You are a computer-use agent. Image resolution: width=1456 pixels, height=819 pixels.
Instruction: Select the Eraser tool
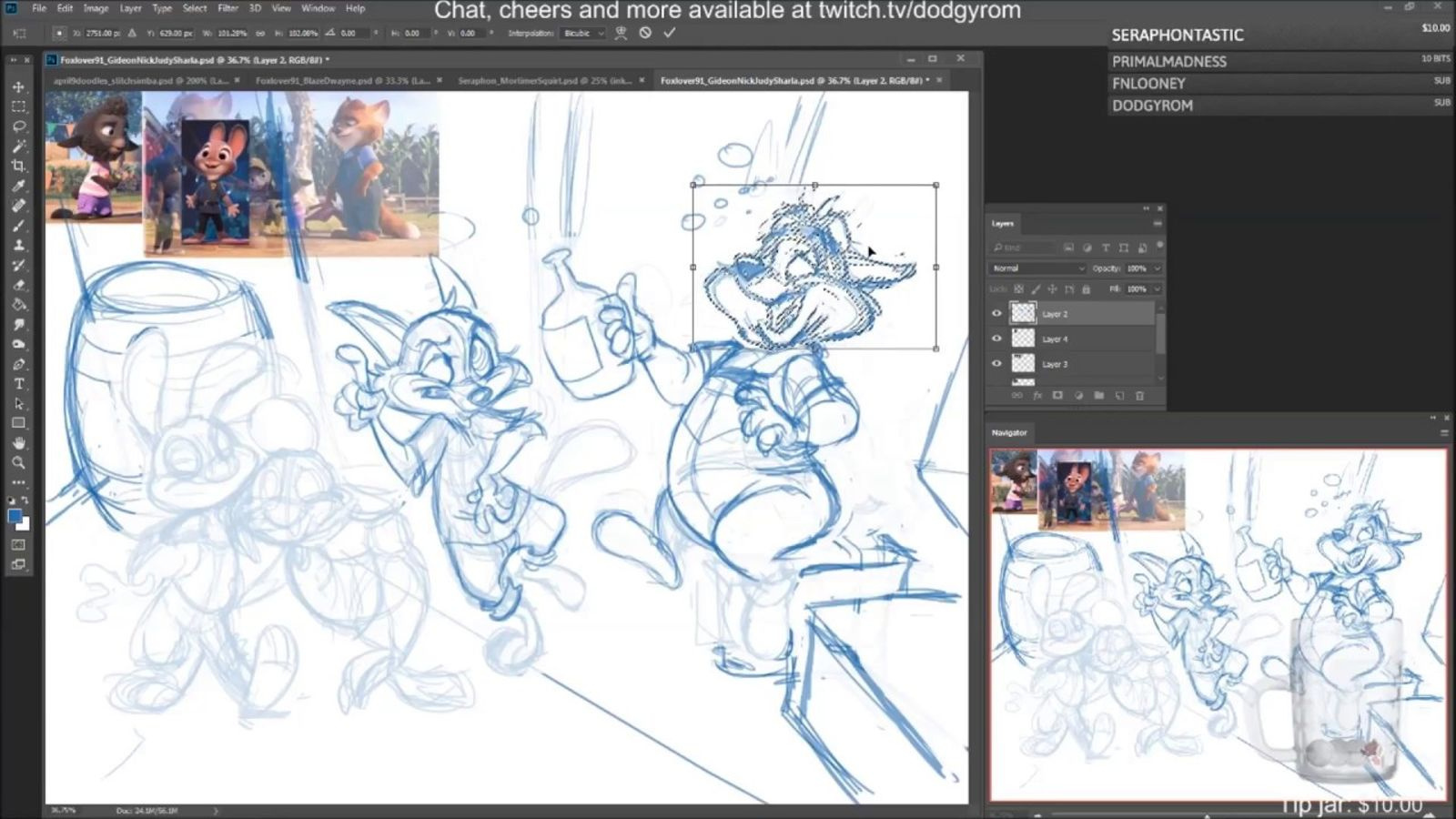tap(18, 285)
